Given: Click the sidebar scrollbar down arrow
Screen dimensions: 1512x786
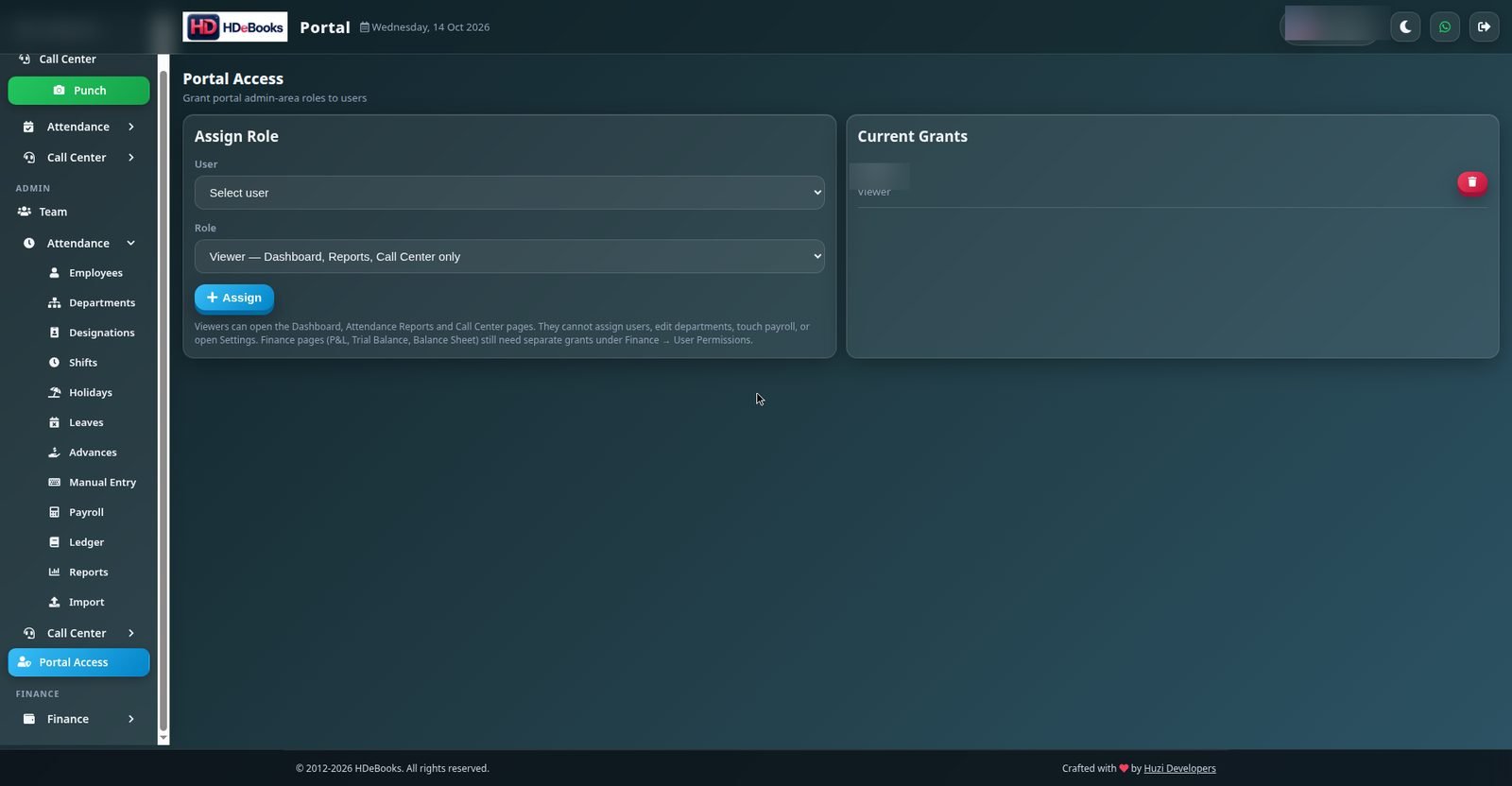Looking at the screenshot, I should point(163,738).
